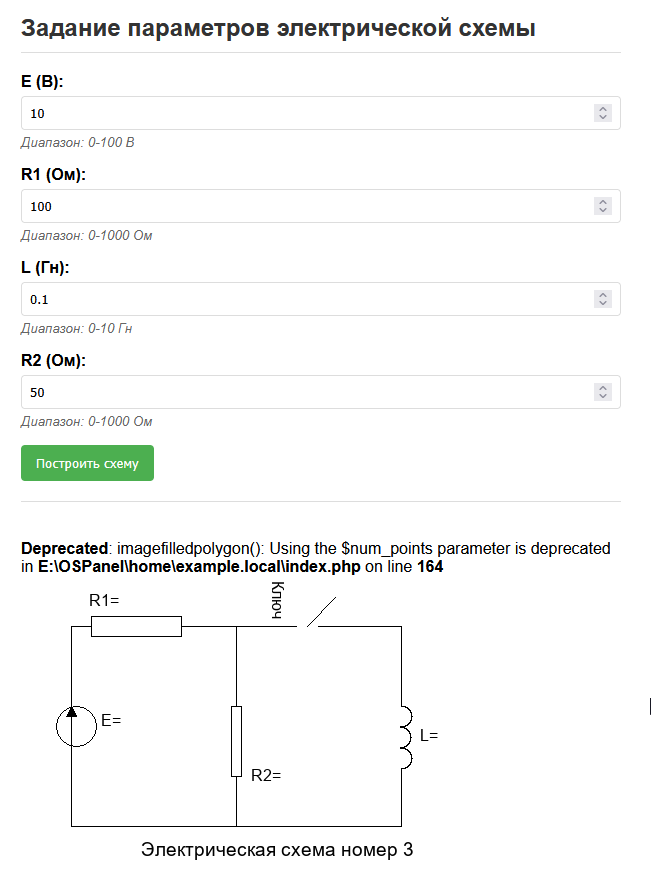Click the caption Электрическая схема номер 3
The width and height of the screenshot is (651, 886).
click(277, 850)
